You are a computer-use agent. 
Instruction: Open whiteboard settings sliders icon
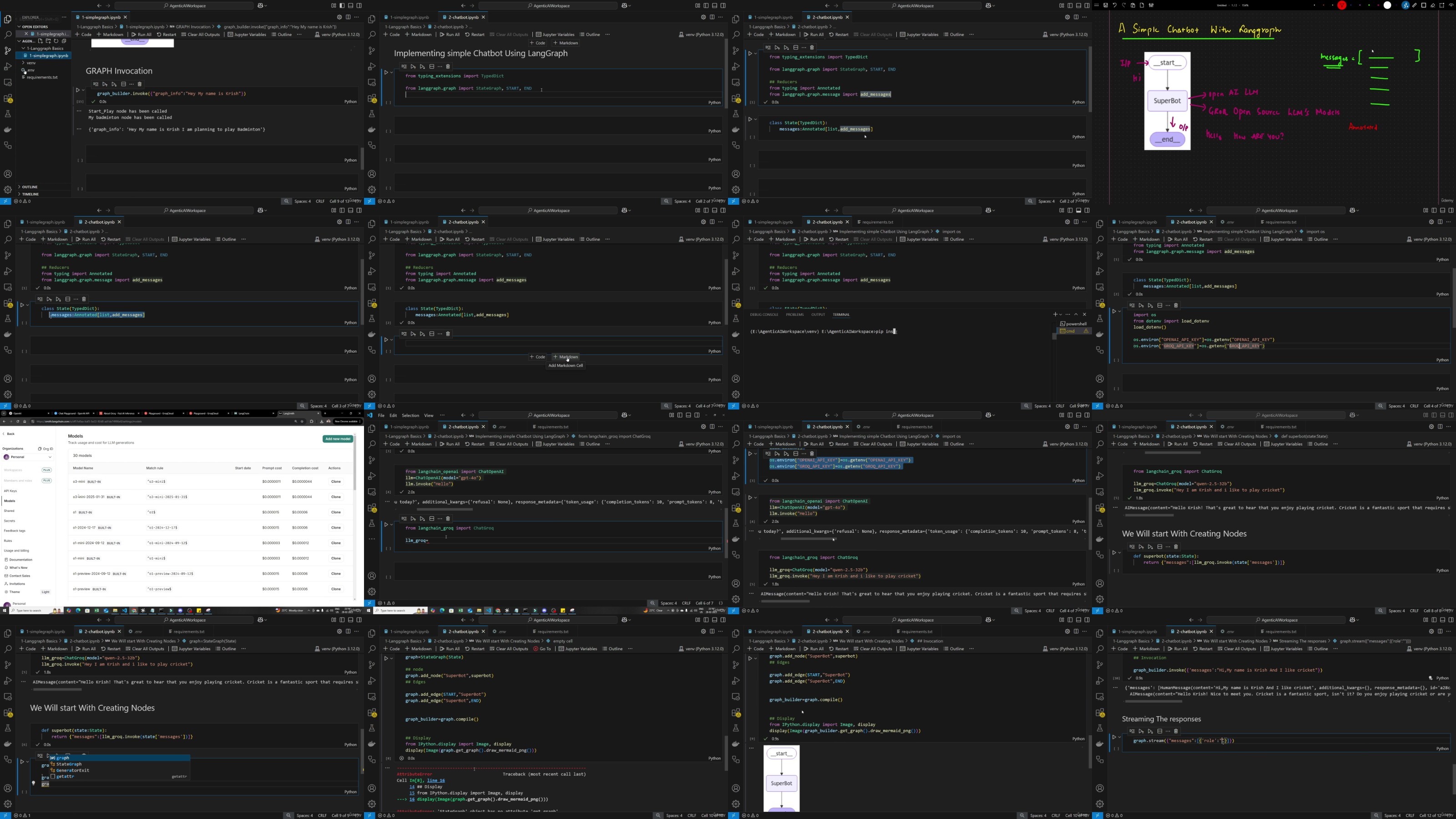coord(1151,5)
